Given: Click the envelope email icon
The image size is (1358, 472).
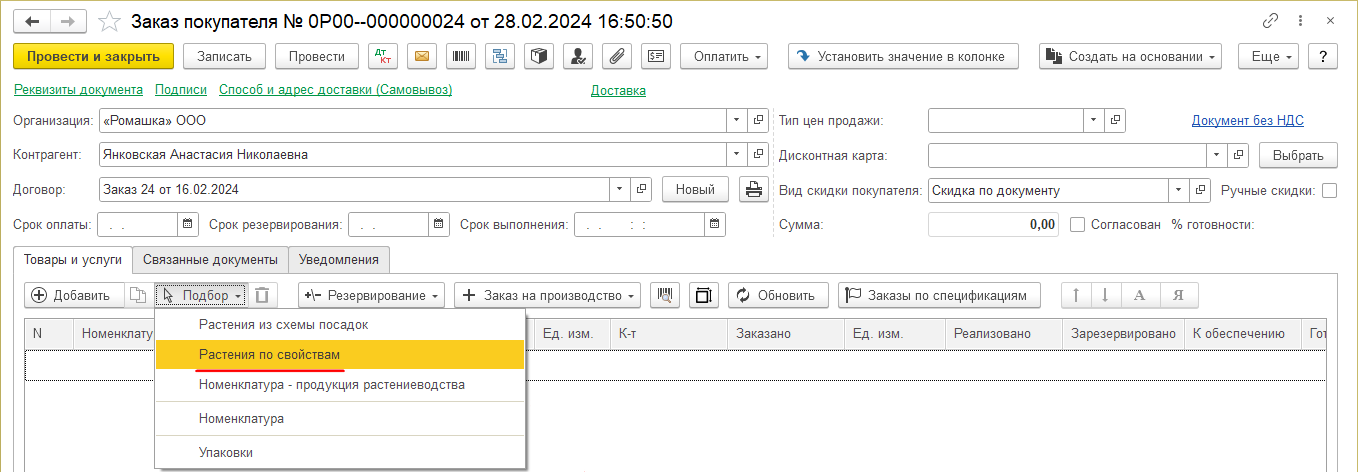Looking at the screenshot, I should (x=421, y=57).
